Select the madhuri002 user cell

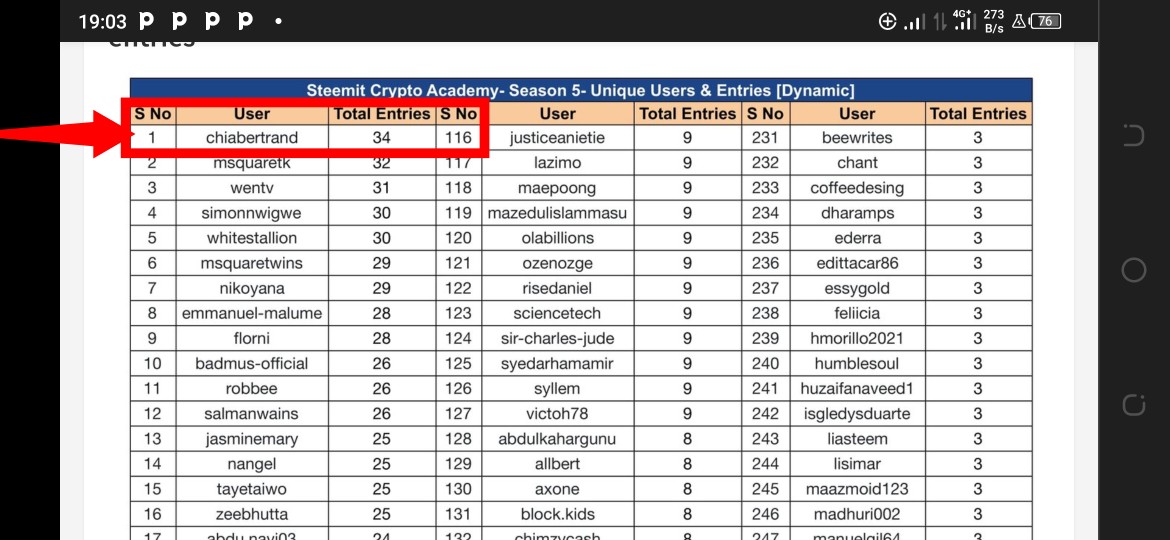point(857,515)
